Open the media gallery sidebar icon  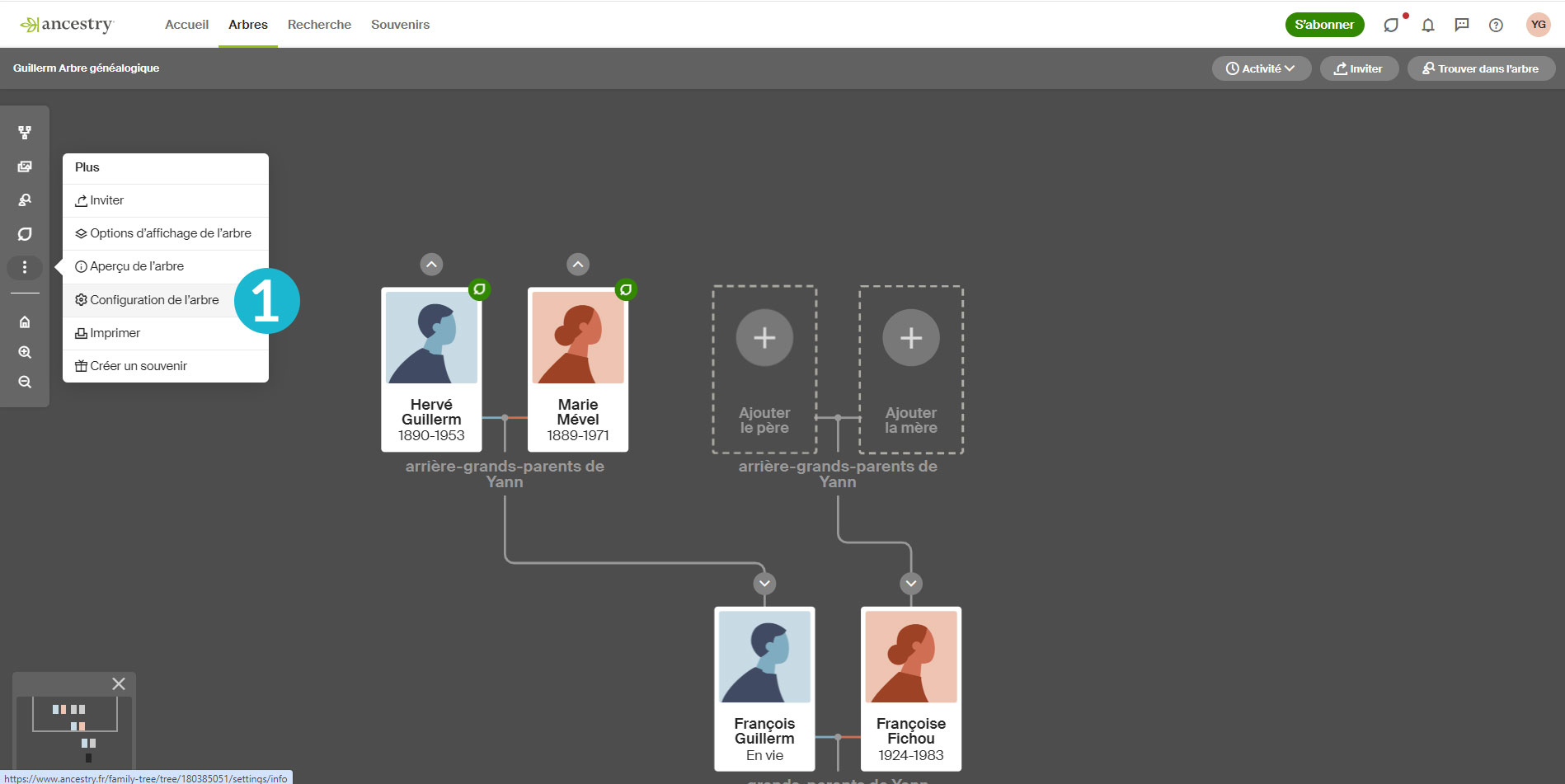click(25, 167)
